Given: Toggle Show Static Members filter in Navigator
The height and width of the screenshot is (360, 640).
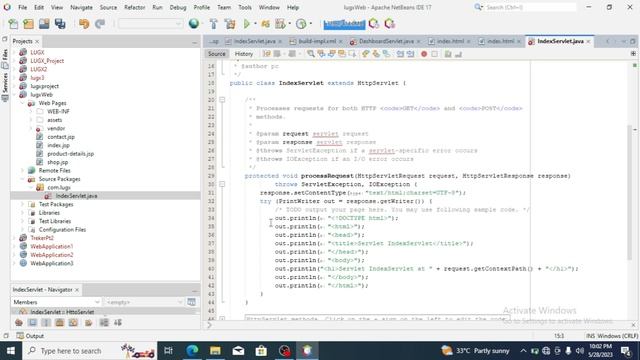Looking at the screenshot, I should click(46, 323).
